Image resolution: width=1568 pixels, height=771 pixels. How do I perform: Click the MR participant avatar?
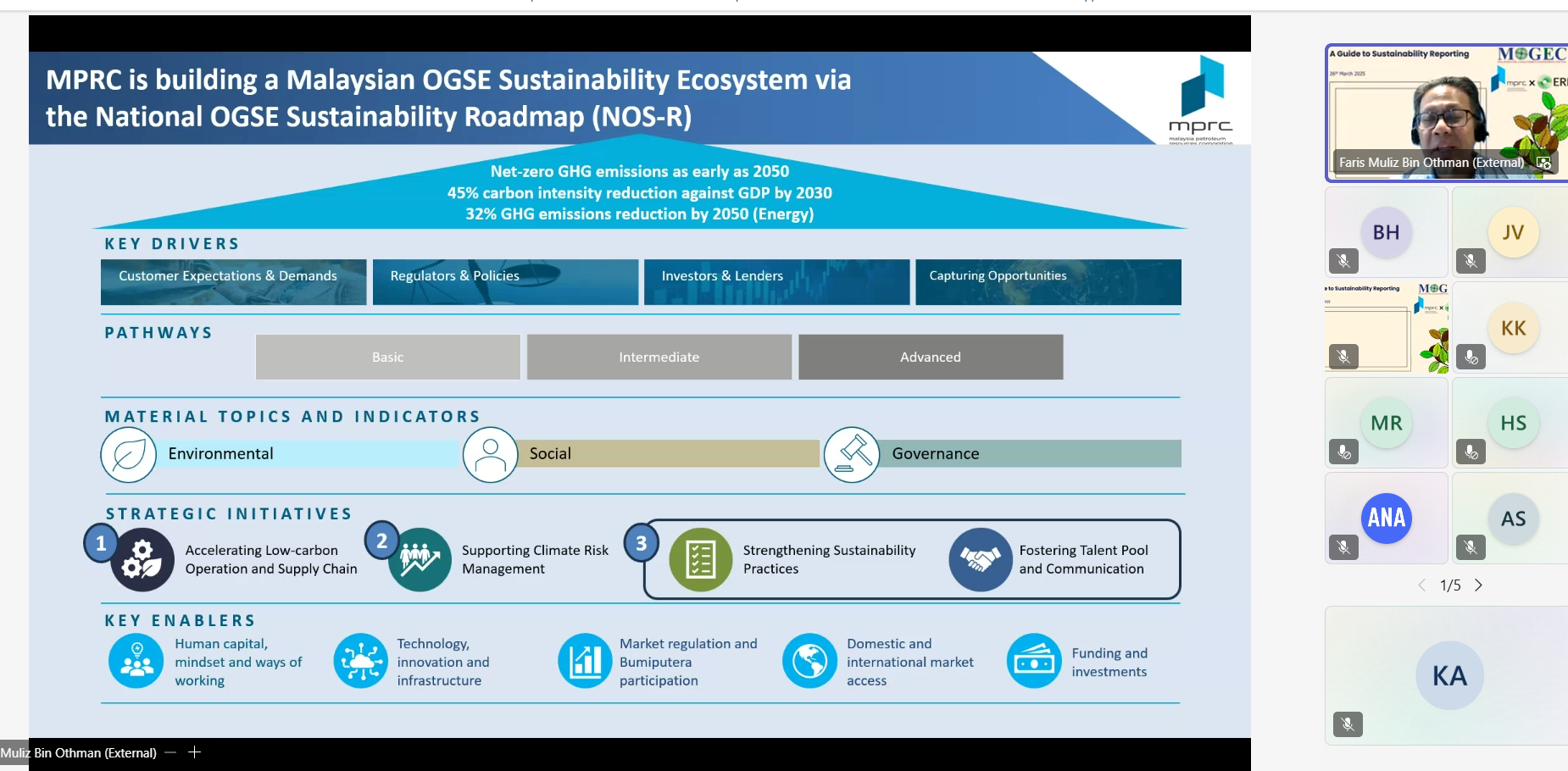pos(1386,423)
